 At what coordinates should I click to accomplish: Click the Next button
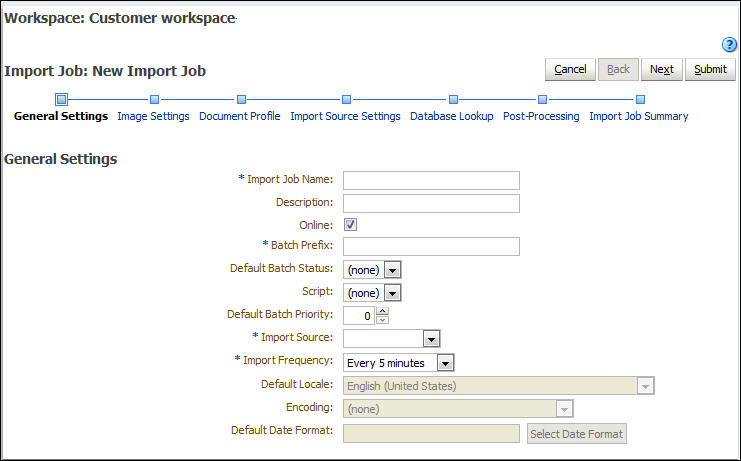[662, 69]
